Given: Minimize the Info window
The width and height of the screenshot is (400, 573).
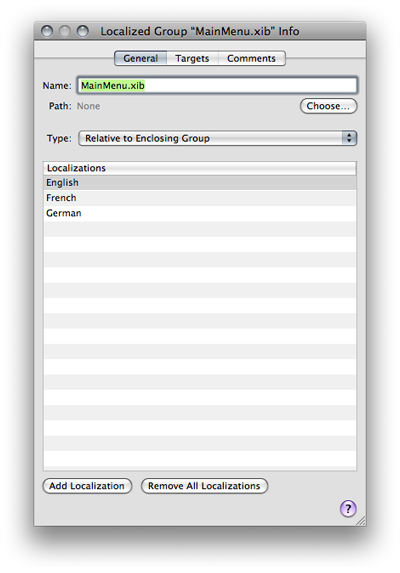Looking at the screenshot, I should point(65,31).
